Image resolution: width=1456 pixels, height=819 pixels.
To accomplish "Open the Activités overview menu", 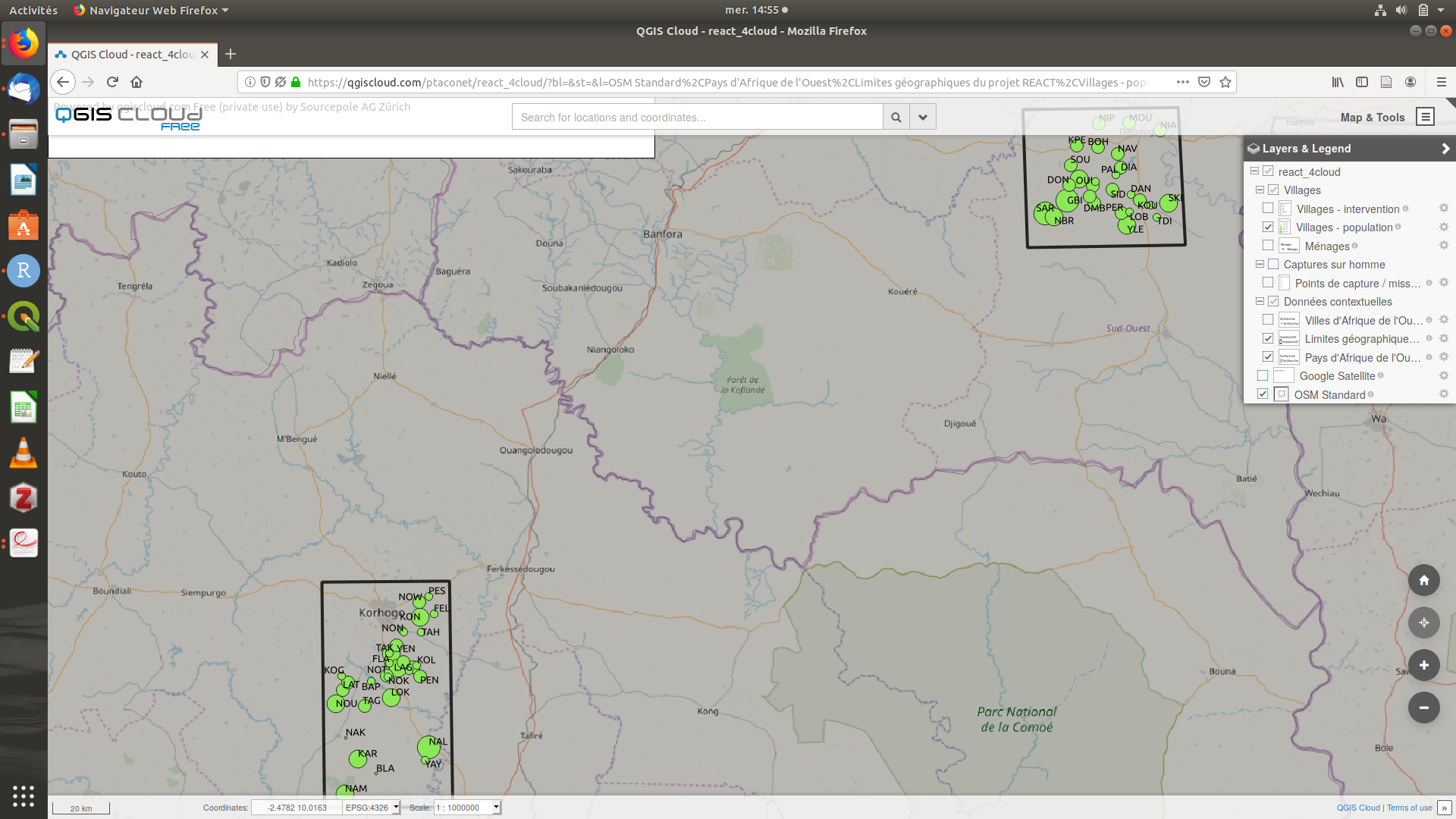I will 33,10.
